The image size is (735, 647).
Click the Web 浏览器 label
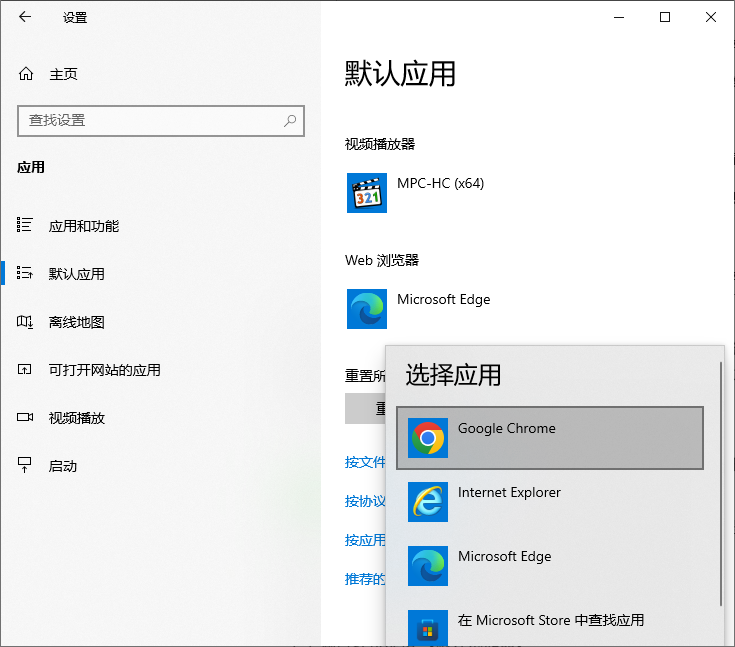tap(382, 260)
